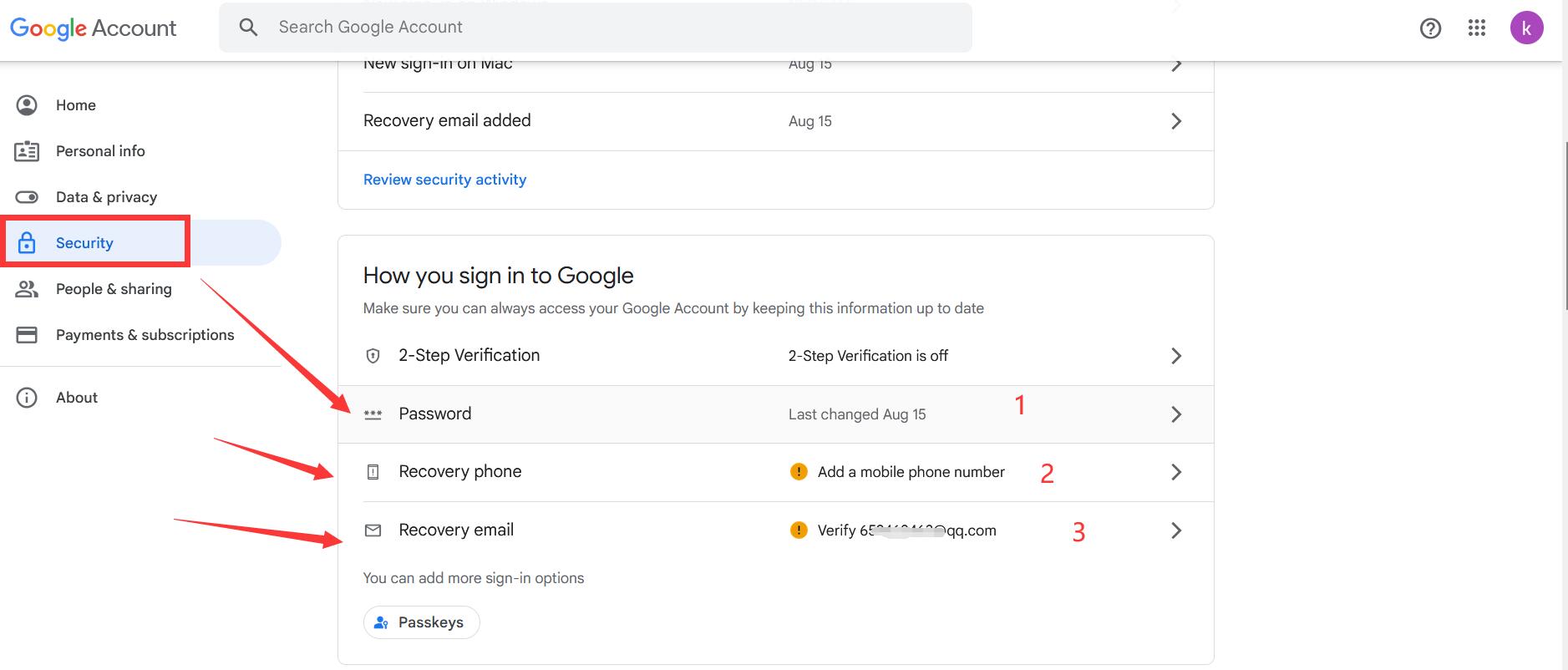Viewport: 1568px width, 670px height.
Task: Open Personal info in sidebar
Action: 140,151
